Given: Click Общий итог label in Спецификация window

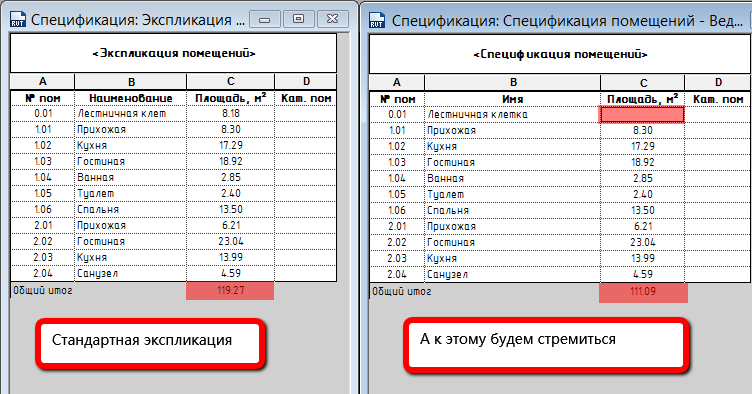Looking at the screenshot, I should click(402, 291).
